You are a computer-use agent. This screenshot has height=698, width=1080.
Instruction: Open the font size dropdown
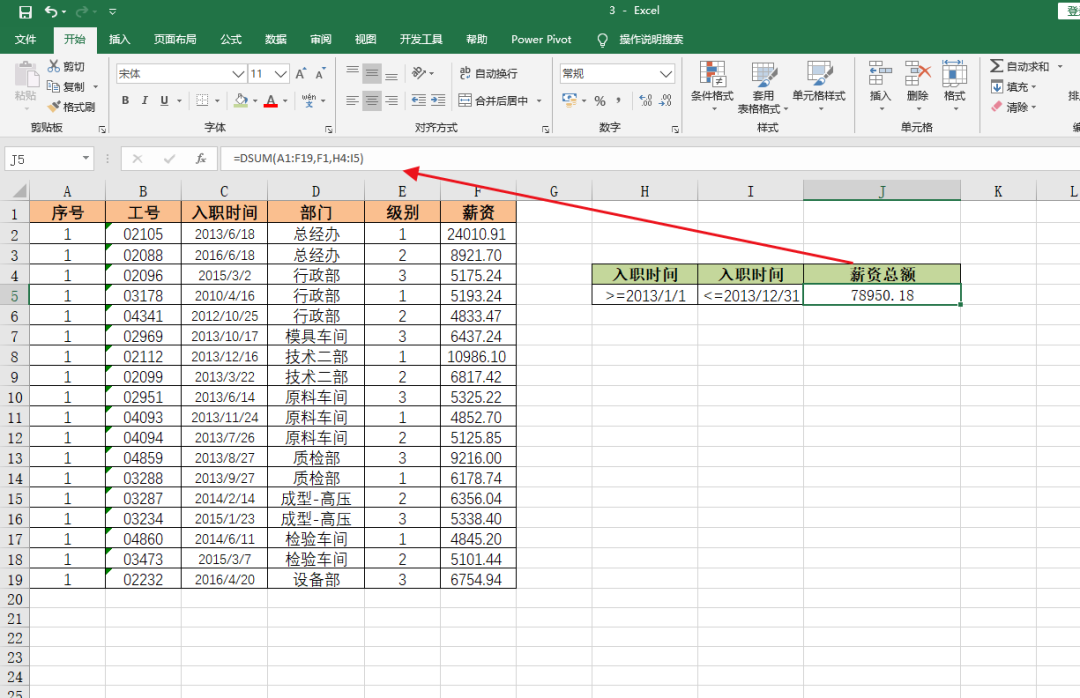point(280,74)
